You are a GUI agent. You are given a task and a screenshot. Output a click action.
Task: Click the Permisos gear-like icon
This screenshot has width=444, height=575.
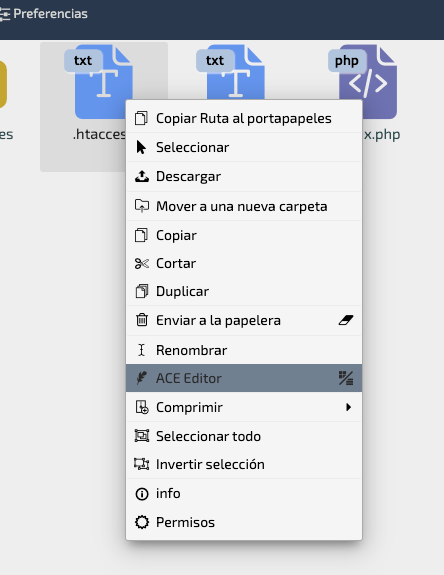click(142, 522)
